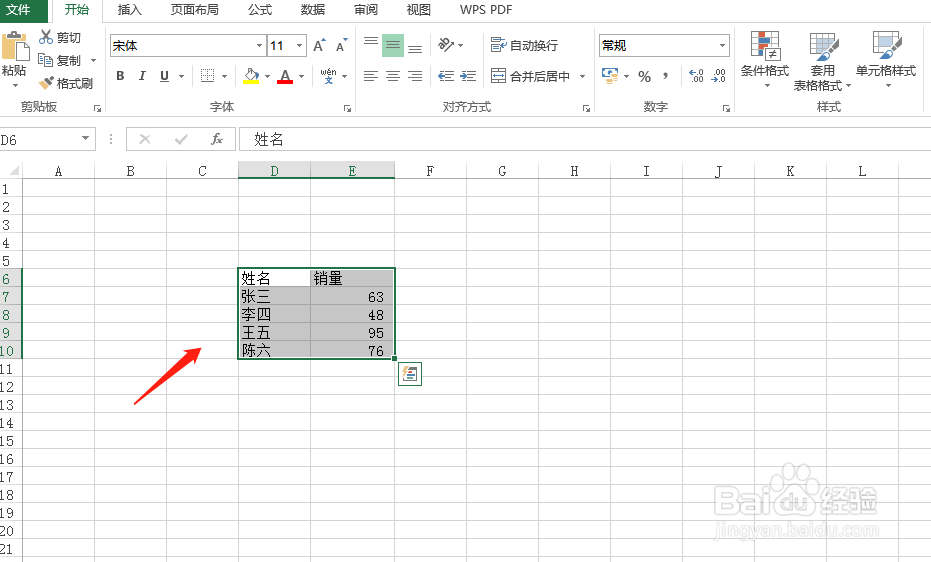Toggle middle vertical alignment
The height and width of the screenshot is (562, 931).
392,45
